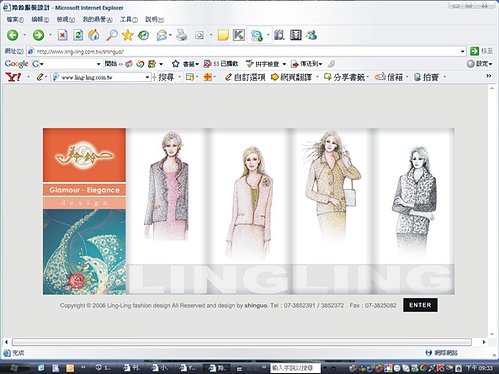Click in the Google toolbar search field
This screenshot has height=374, width=499.
click(x=70, y=64)
